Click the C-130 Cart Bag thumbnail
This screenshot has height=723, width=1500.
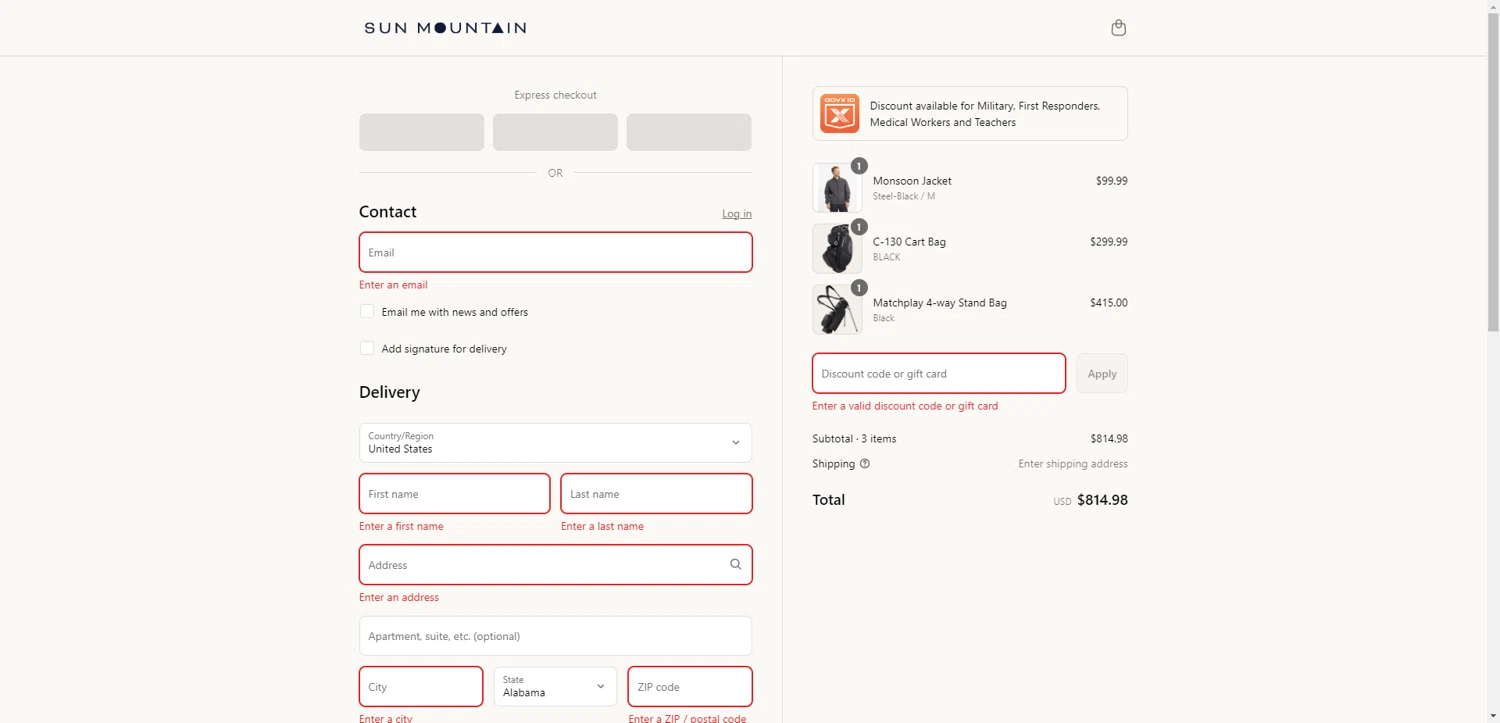click(x=836, y=249)
